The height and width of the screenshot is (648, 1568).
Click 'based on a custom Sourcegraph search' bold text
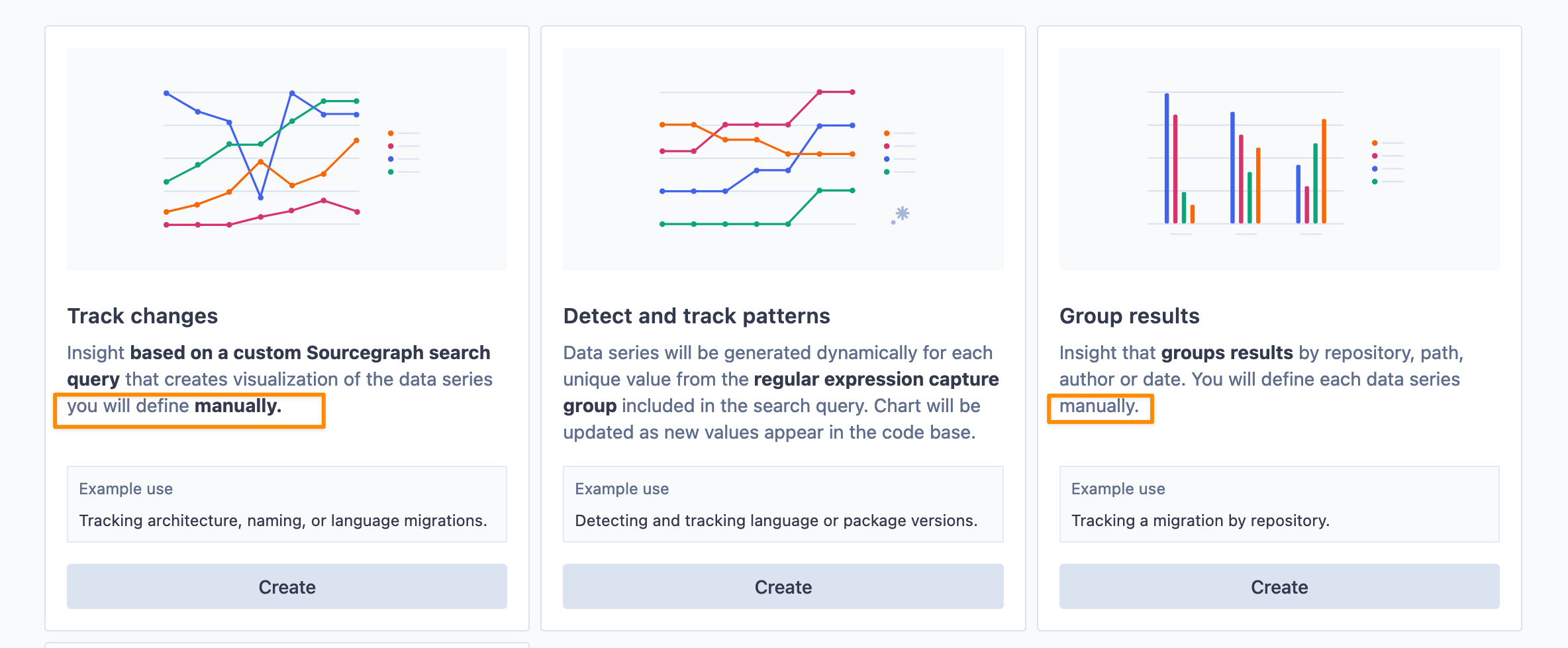(310, 352)
